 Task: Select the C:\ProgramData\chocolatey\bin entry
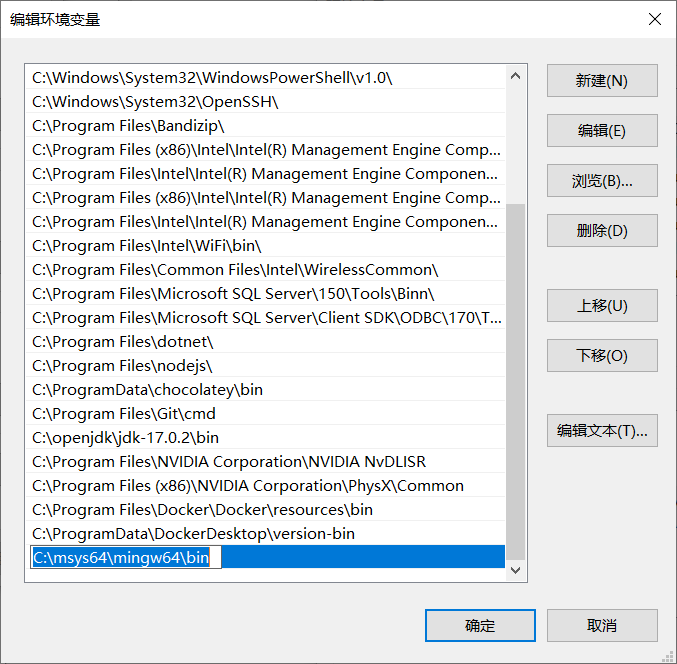tap(265, 390)
